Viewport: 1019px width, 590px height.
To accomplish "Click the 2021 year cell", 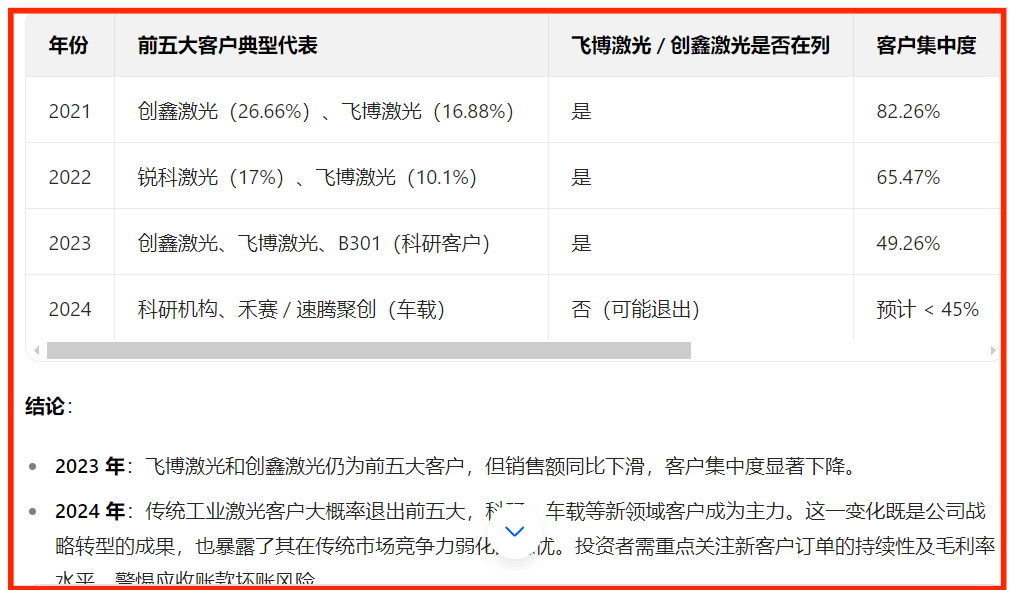I will coord(70,111).
